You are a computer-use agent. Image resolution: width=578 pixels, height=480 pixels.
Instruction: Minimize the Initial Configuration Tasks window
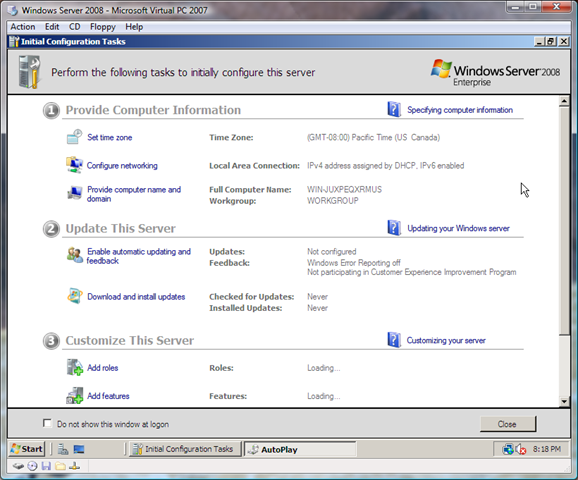click(x=539, y=41)
